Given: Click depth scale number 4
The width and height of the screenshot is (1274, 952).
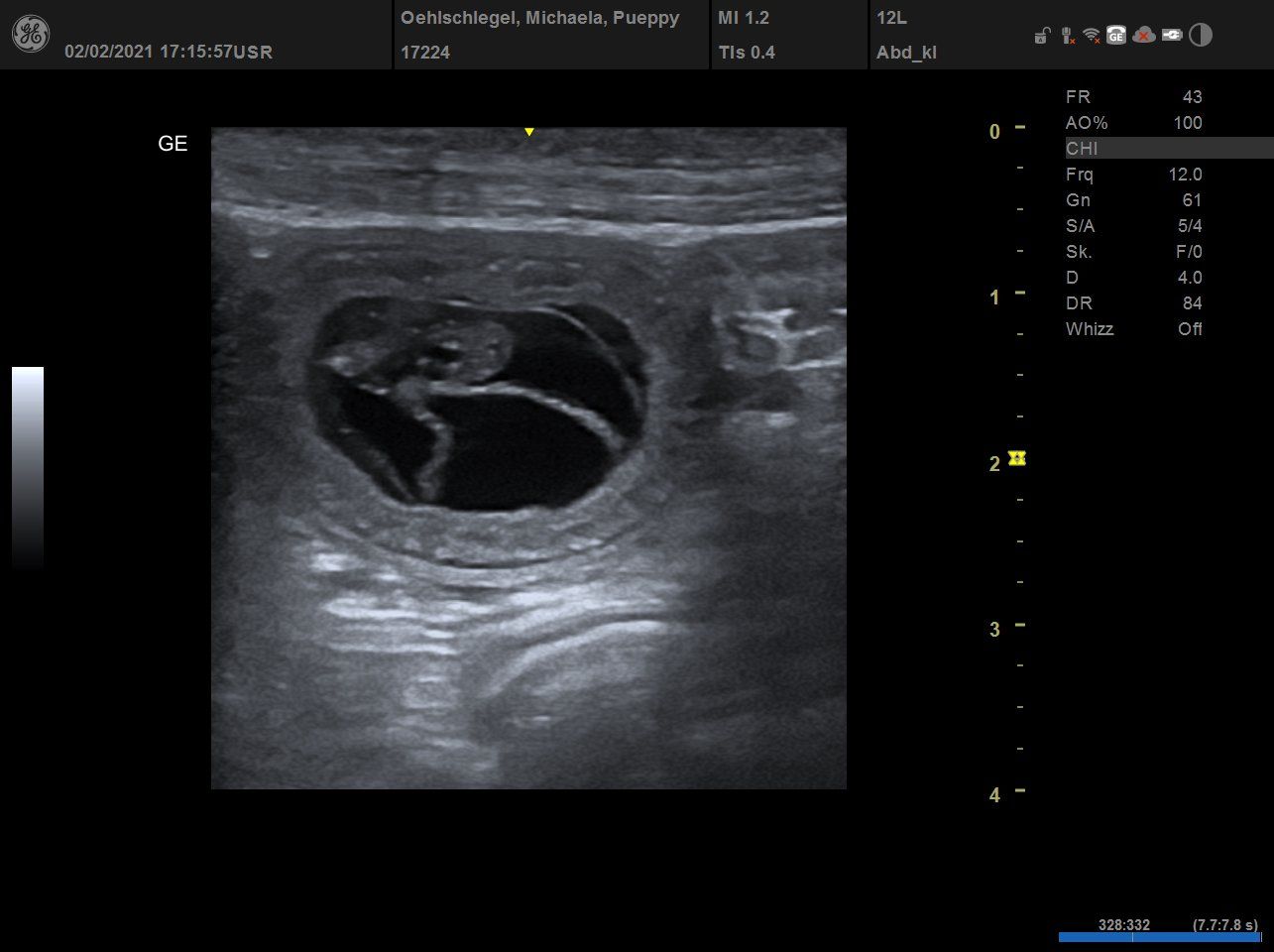Looking at the screenshot, I should click(x=994, y=795).
